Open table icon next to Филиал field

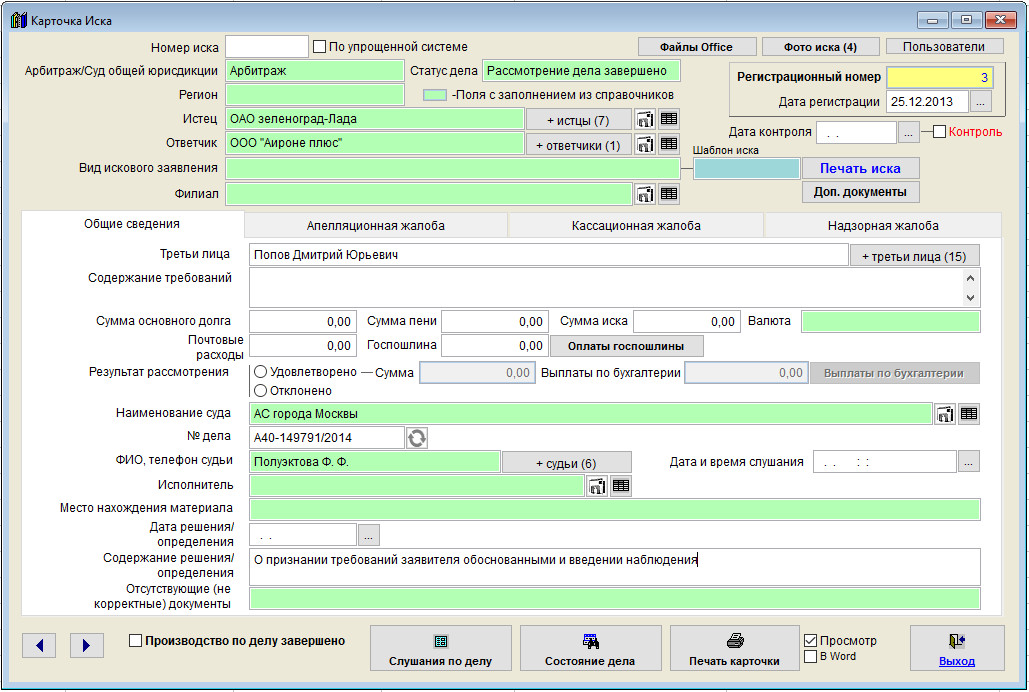point(669,194)
